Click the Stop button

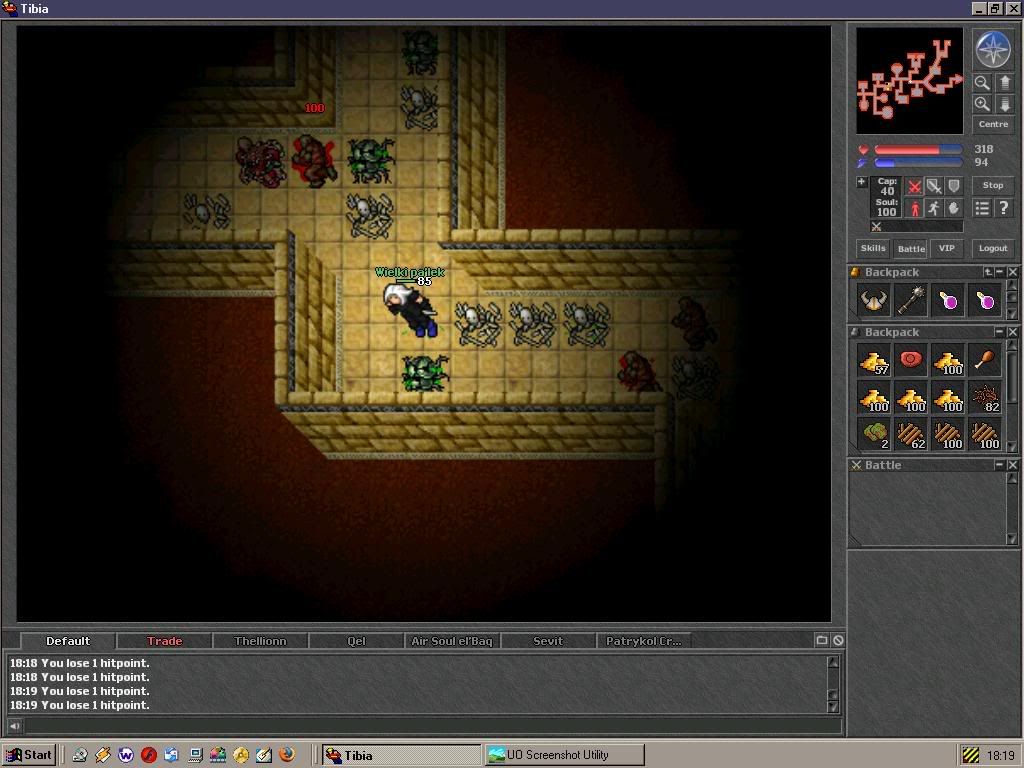coord(993,185)
